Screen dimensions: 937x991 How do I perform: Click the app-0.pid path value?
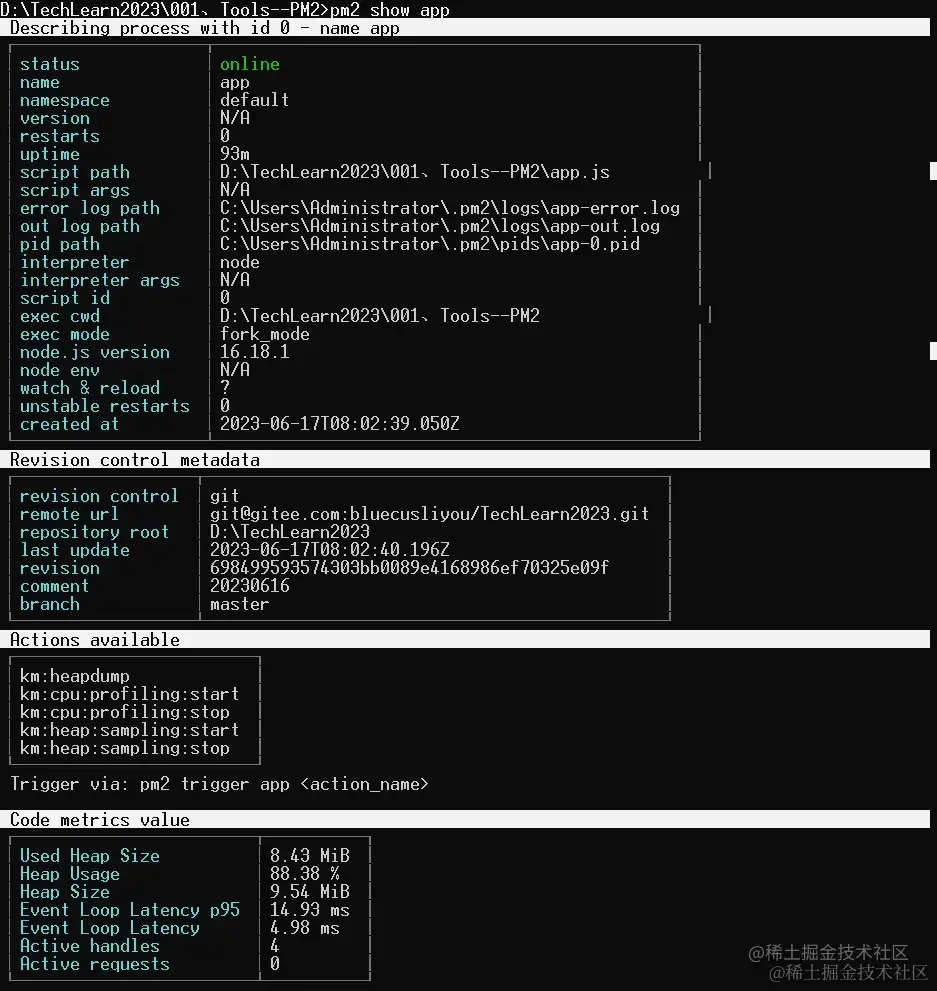click(430, 245)
